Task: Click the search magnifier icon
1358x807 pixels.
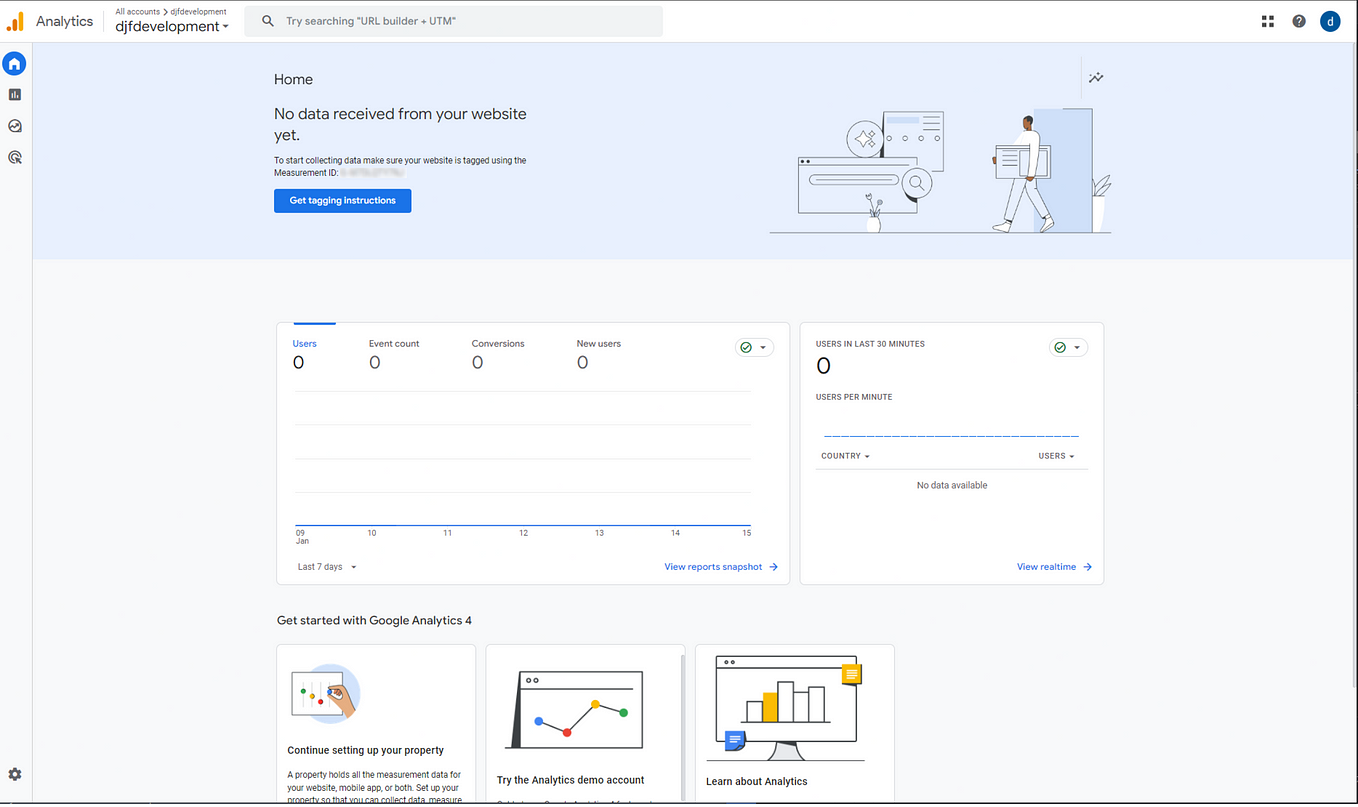Action: click(x=268, y=21)
